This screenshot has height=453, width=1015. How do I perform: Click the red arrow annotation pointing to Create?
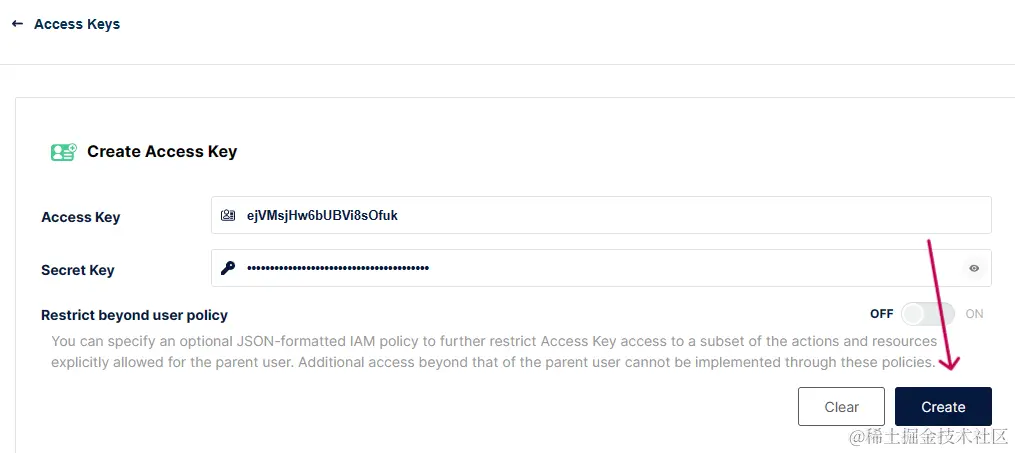(941, 304)
